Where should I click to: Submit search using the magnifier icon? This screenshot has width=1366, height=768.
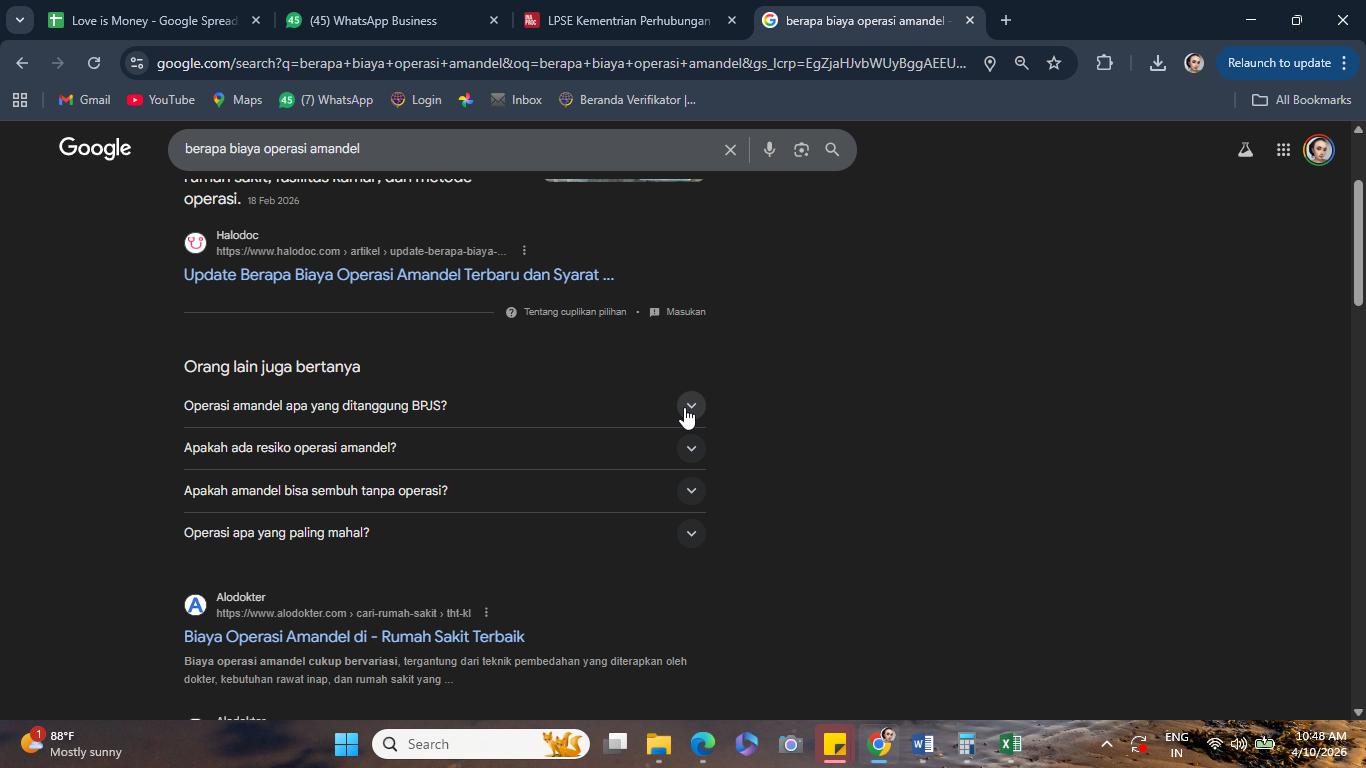[x=832, y=150]
